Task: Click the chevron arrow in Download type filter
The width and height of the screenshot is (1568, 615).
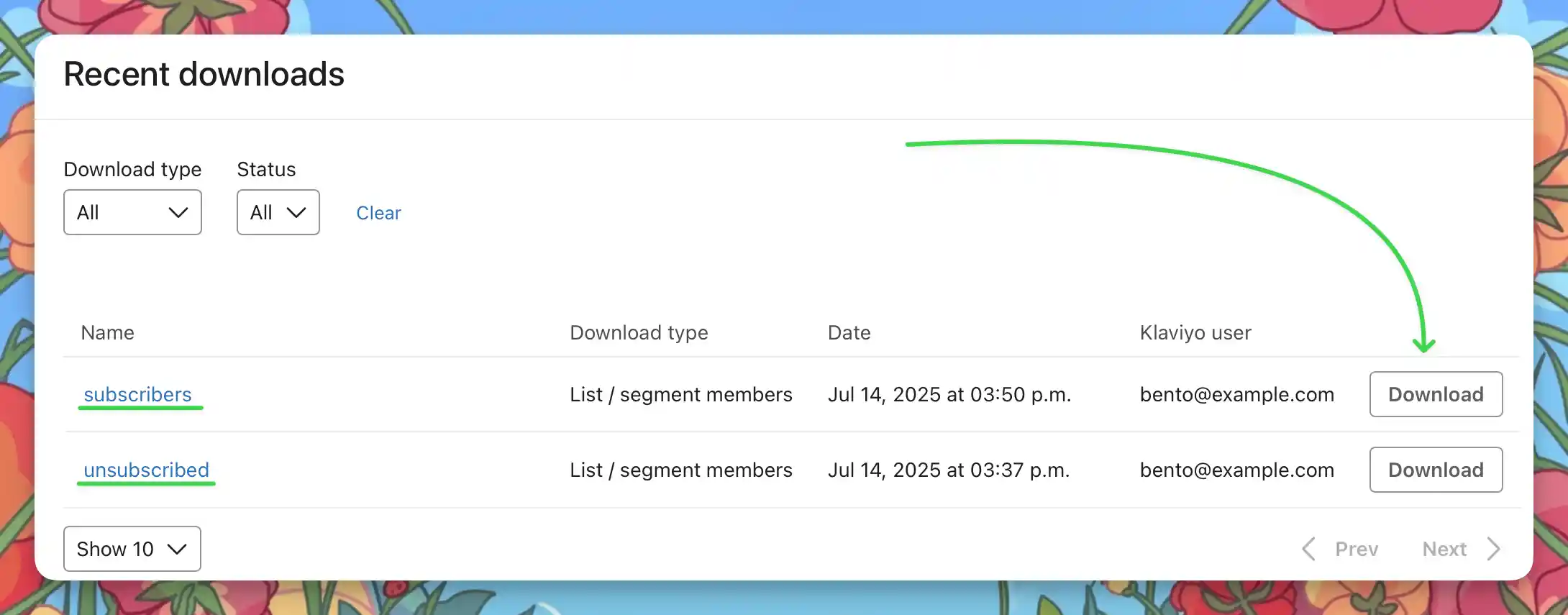Action: (x=178, y=213)
